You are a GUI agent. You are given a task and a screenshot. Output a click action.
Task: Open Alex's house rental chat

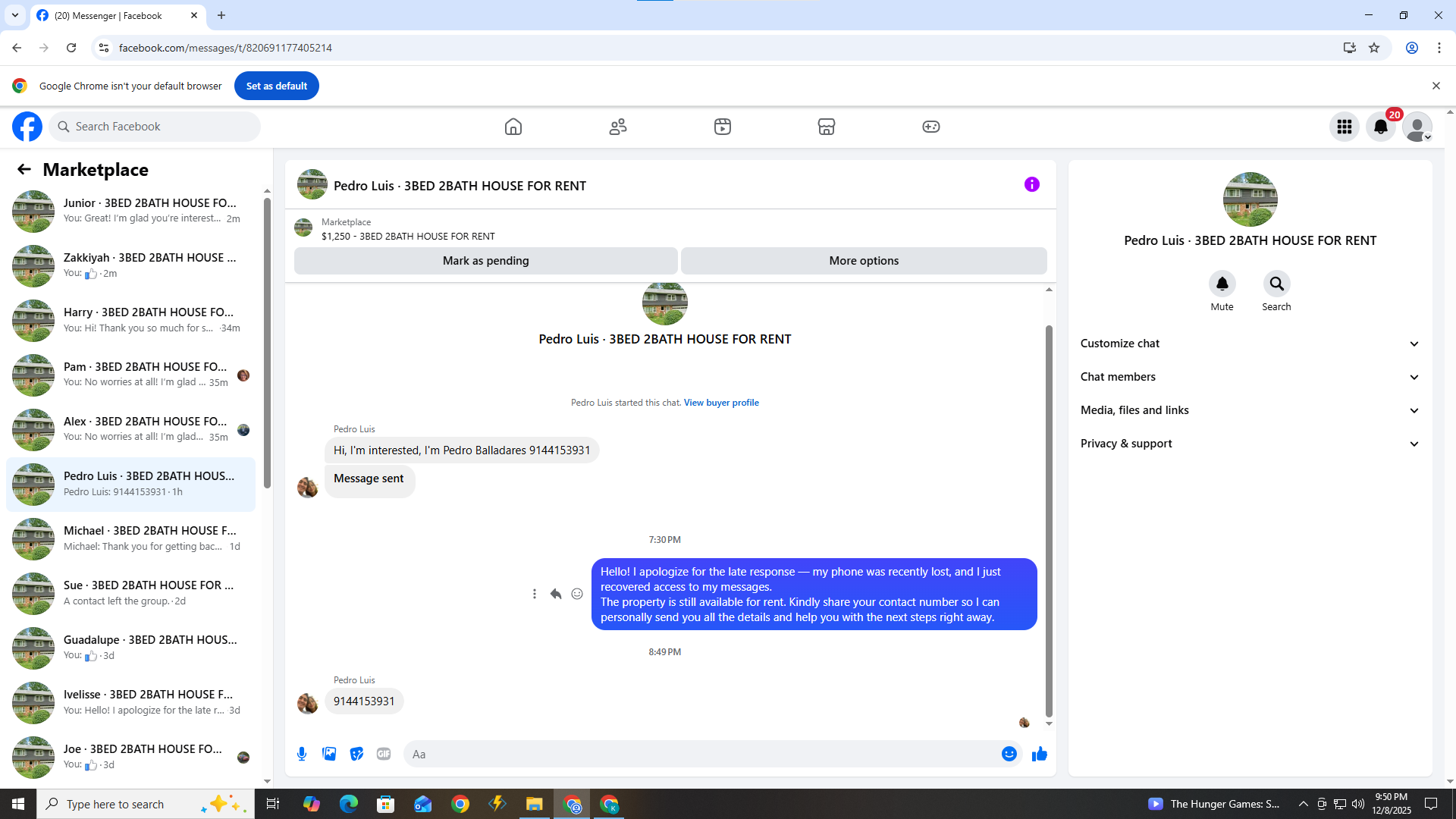pos(130,429)
